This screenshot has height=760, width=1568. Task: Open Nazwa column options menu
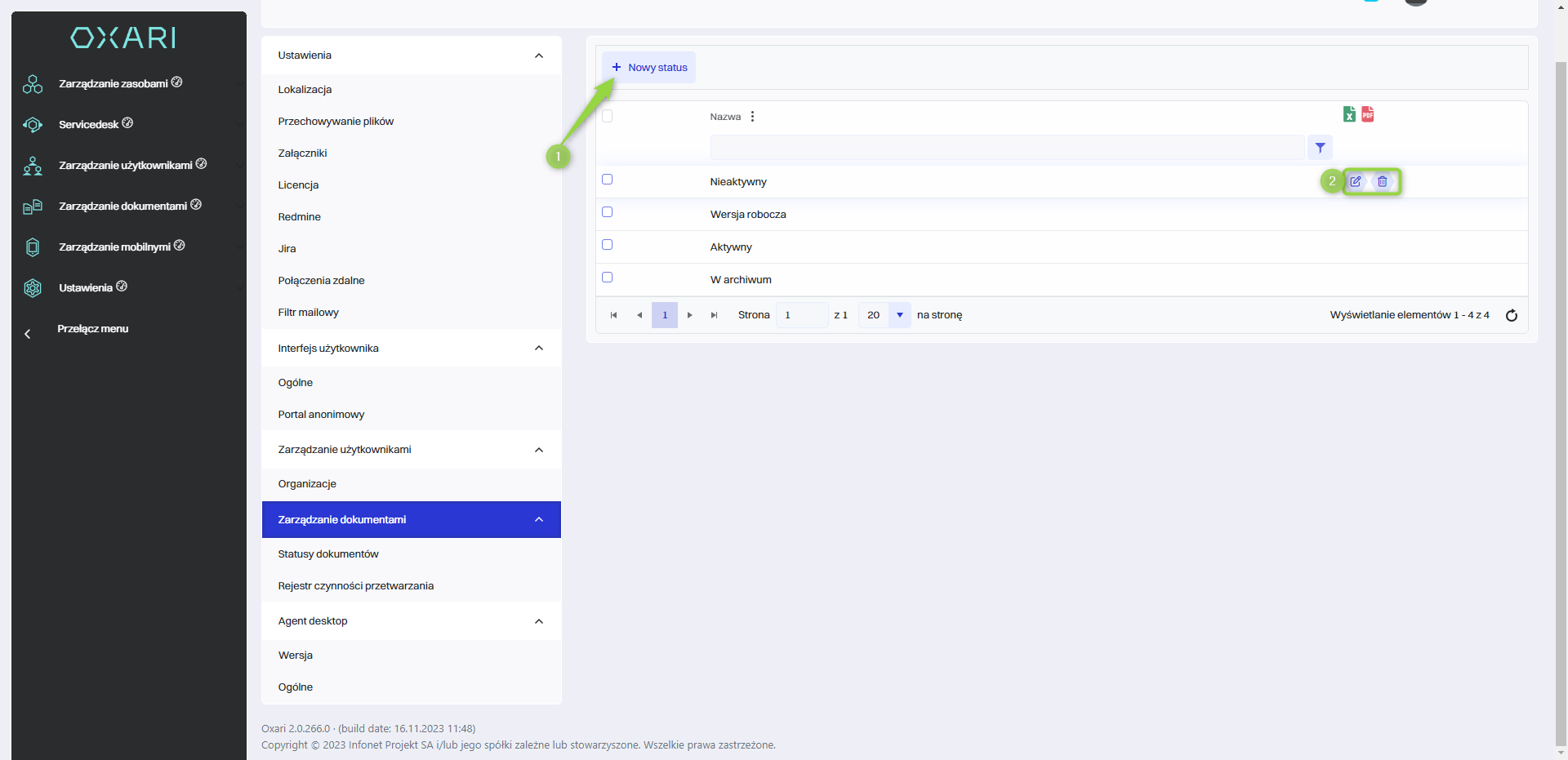point(752,117)
